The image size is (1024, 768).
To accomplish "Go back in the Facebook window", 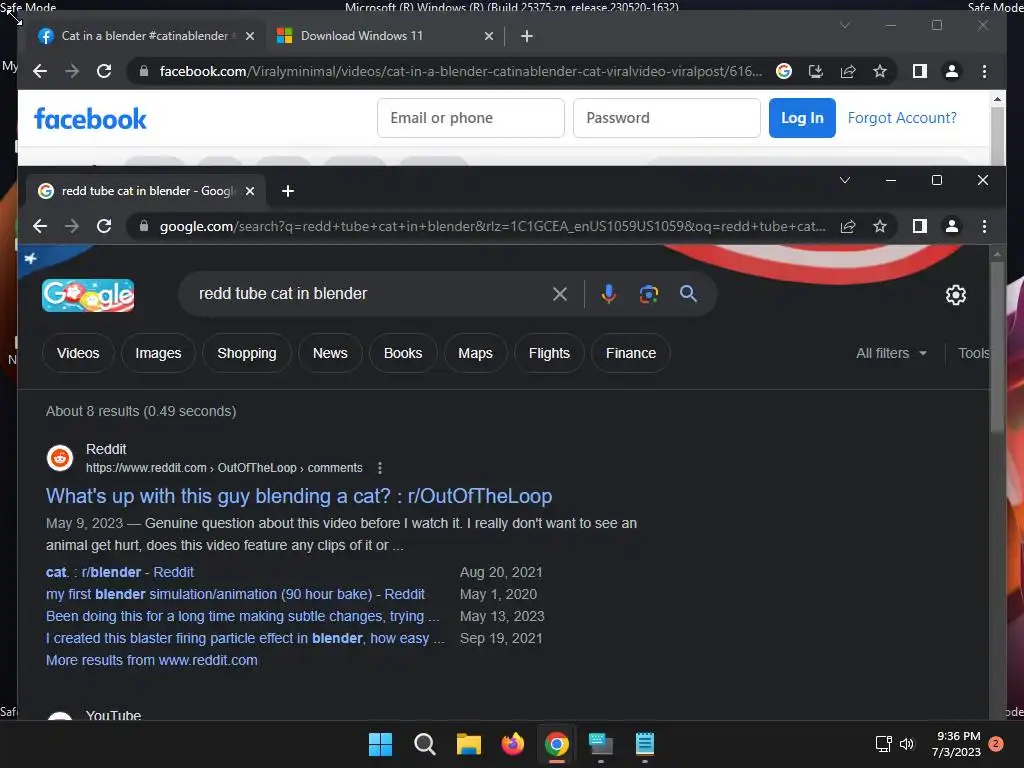I will [40, 71].
